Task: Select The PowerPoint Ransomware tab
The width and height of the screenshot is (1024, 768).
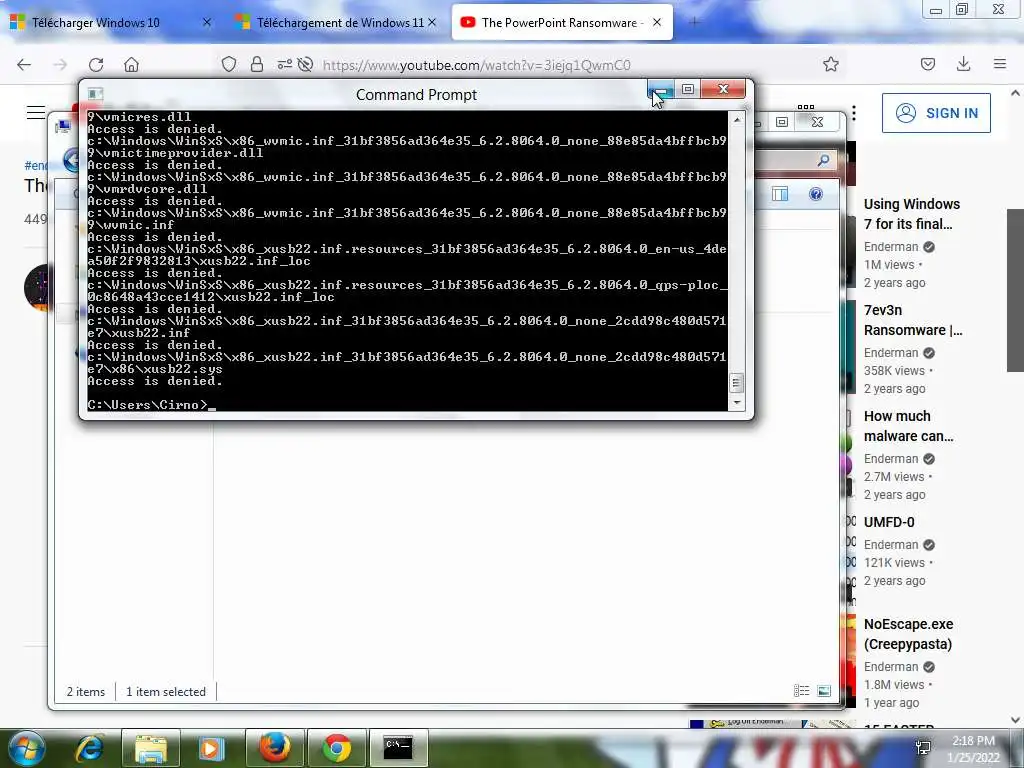Action: click(x=562, y=23)
